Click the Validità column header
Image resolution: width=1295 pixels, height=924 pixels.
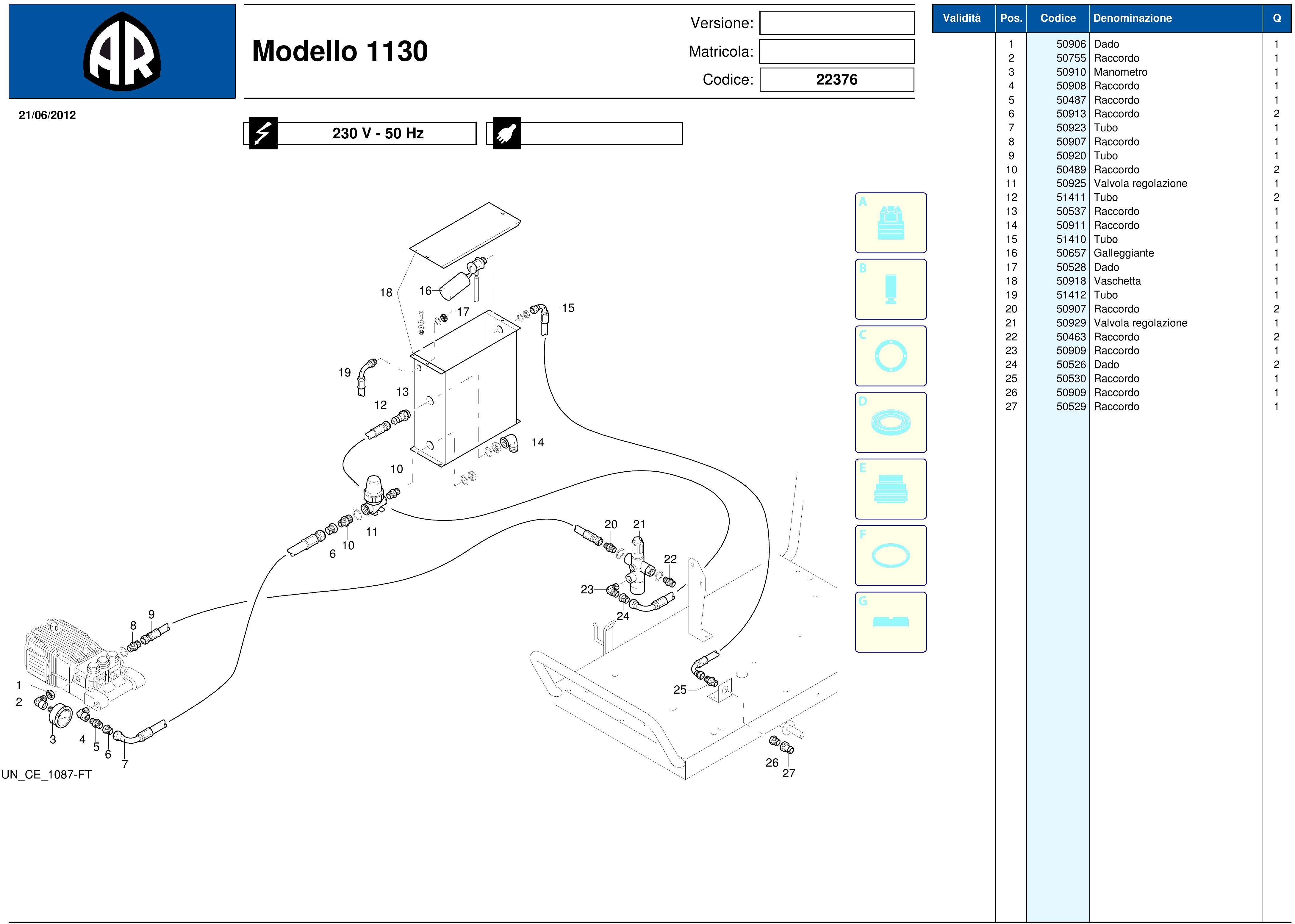pyautogui.click(x=961, y=18)
